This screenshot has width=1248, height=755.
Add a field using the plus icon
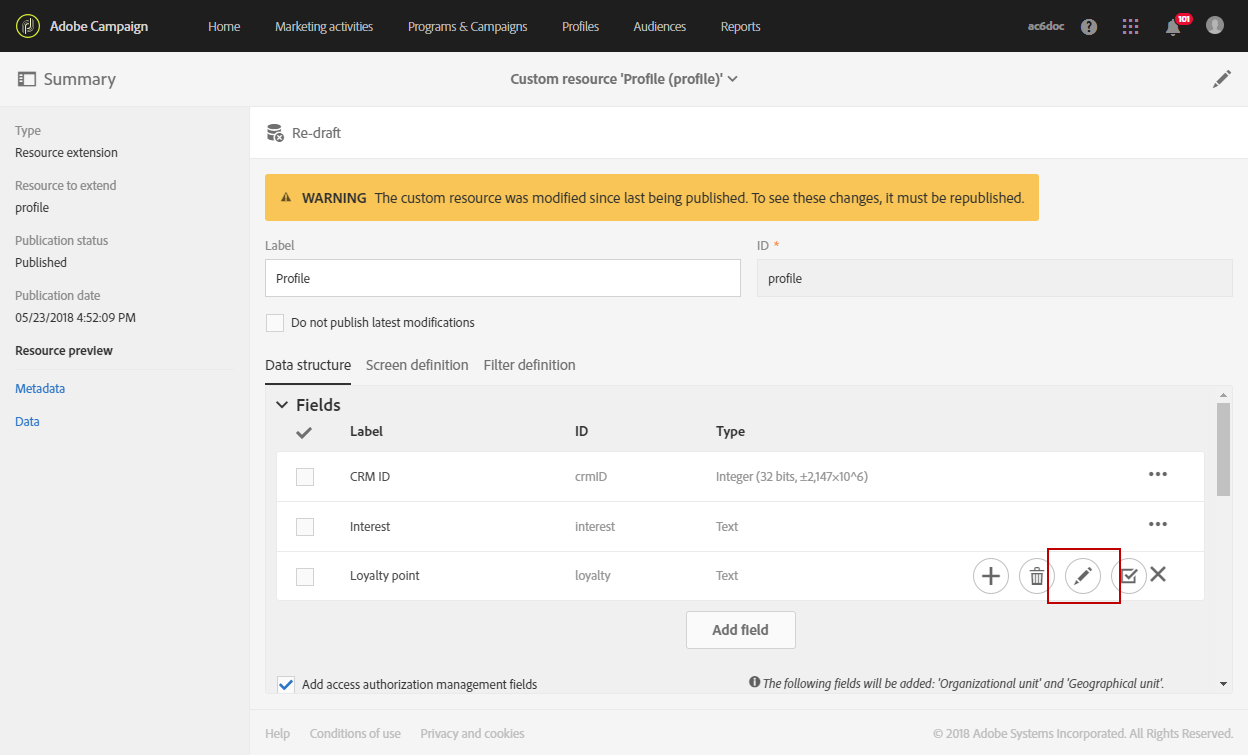pyautogui.click(x=990, y=576)
